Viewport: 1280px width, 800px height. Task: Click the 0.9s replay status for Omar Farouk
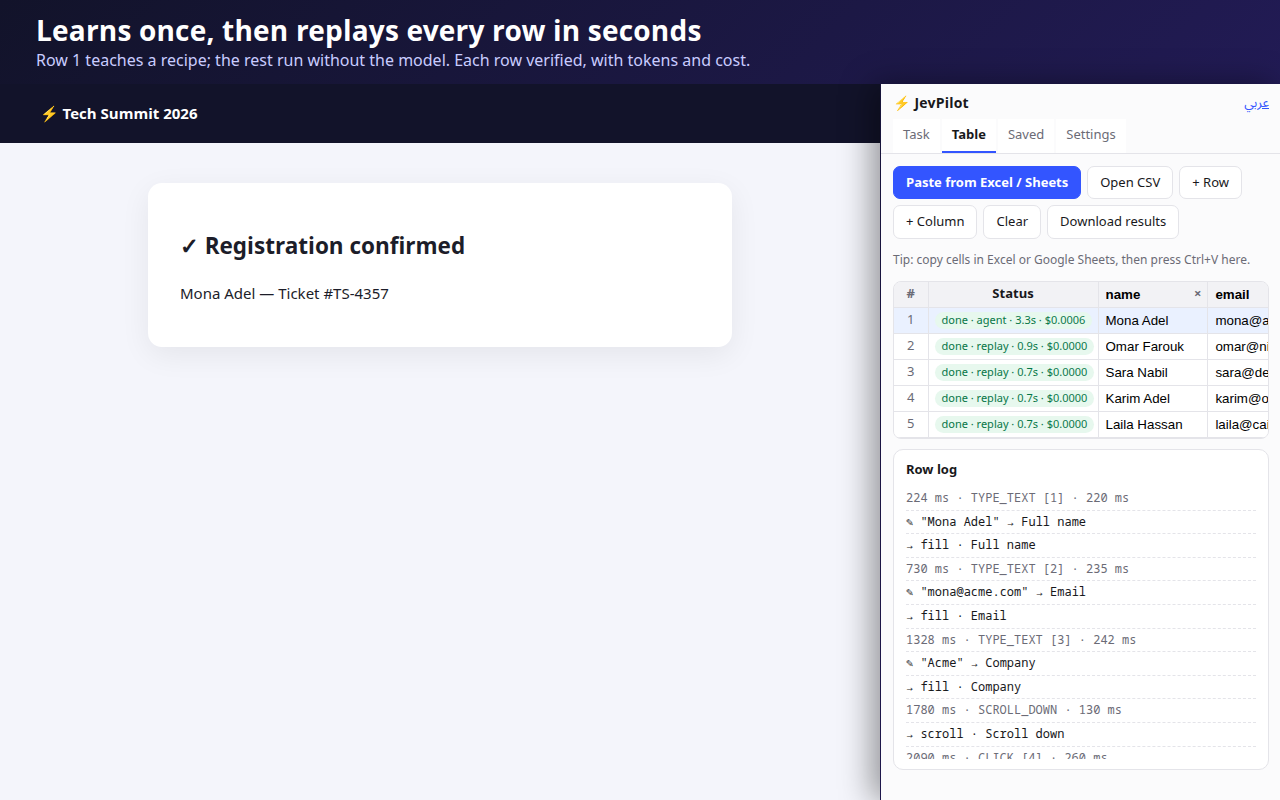1013,347
